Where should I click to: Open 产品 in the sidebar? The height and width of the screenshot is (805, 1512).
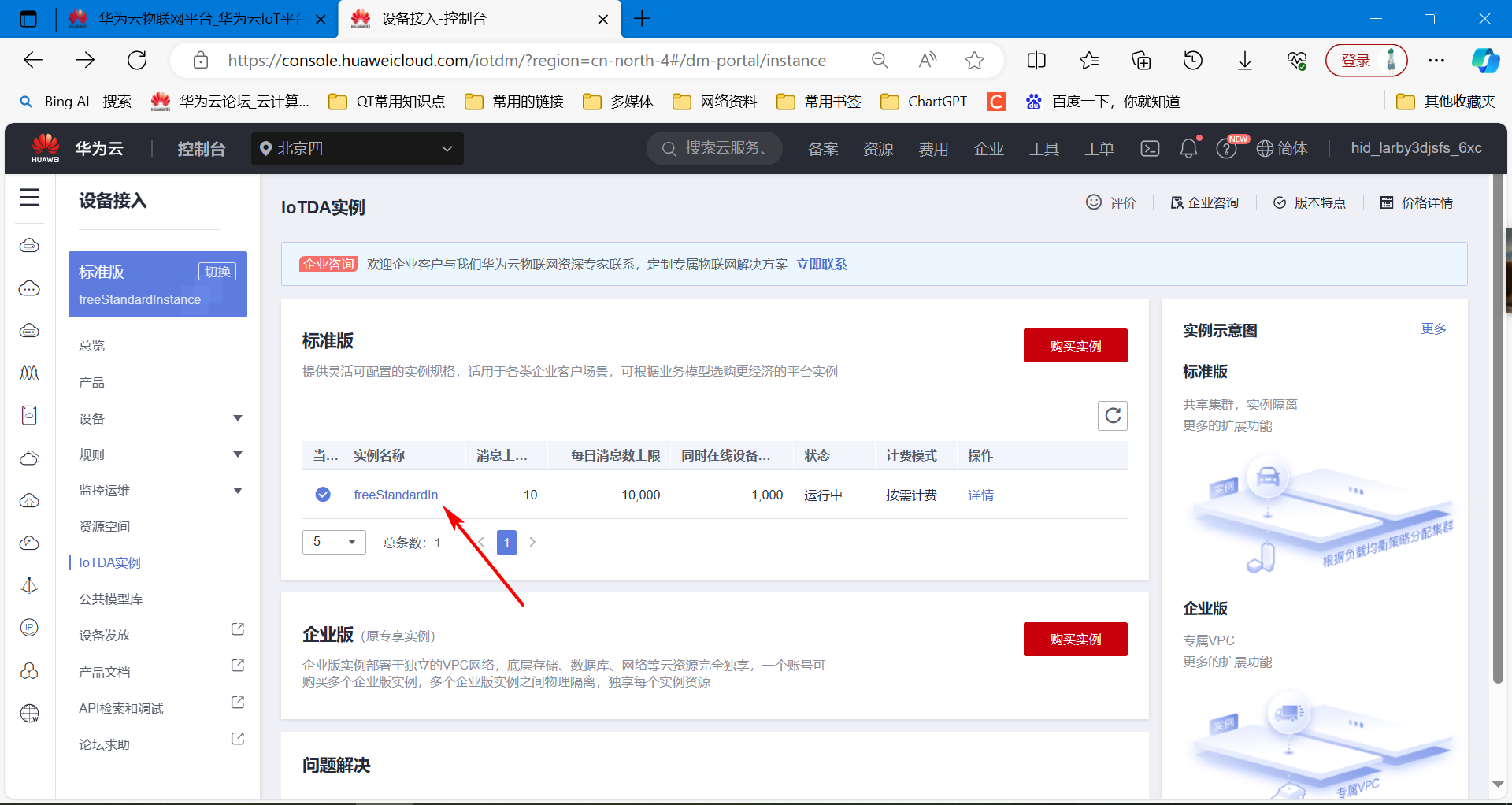92,382
